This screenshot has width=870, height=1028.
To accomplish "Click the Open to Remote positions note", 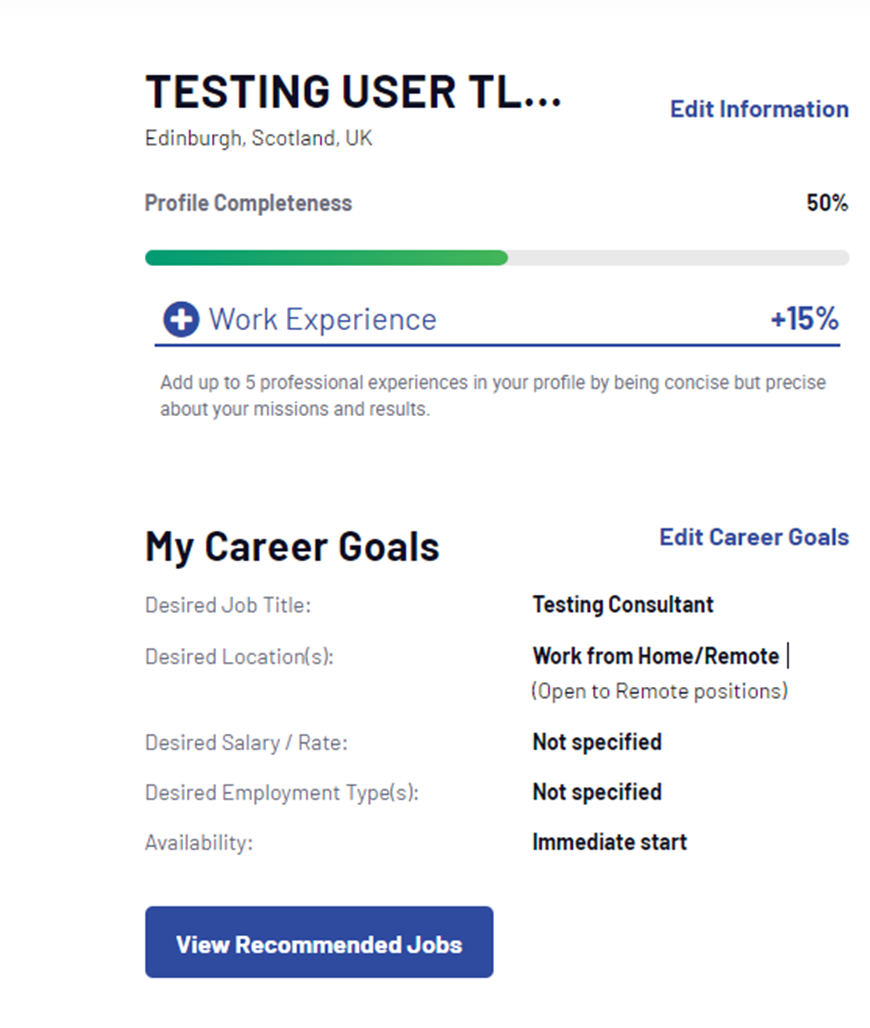I will point(659,691).
